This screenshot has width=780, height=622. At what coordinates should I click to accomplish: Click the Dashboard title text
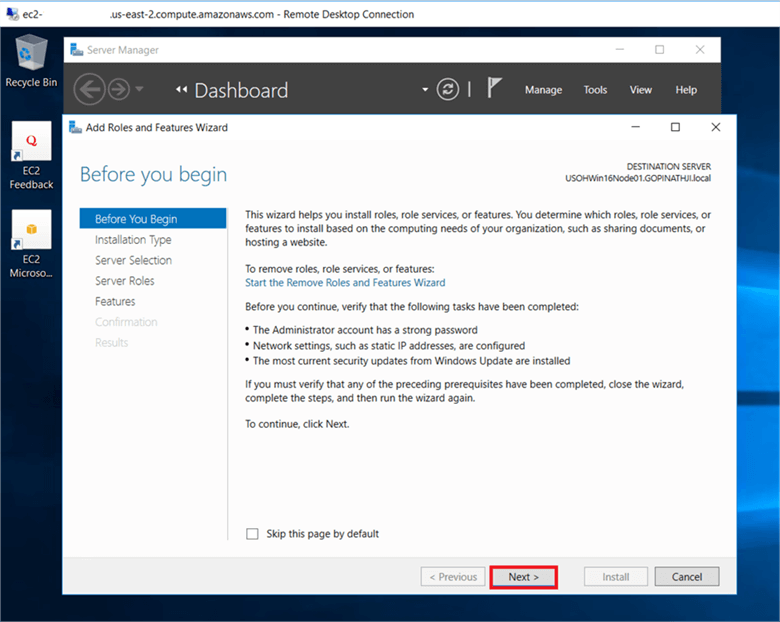(x=241, y=91)
